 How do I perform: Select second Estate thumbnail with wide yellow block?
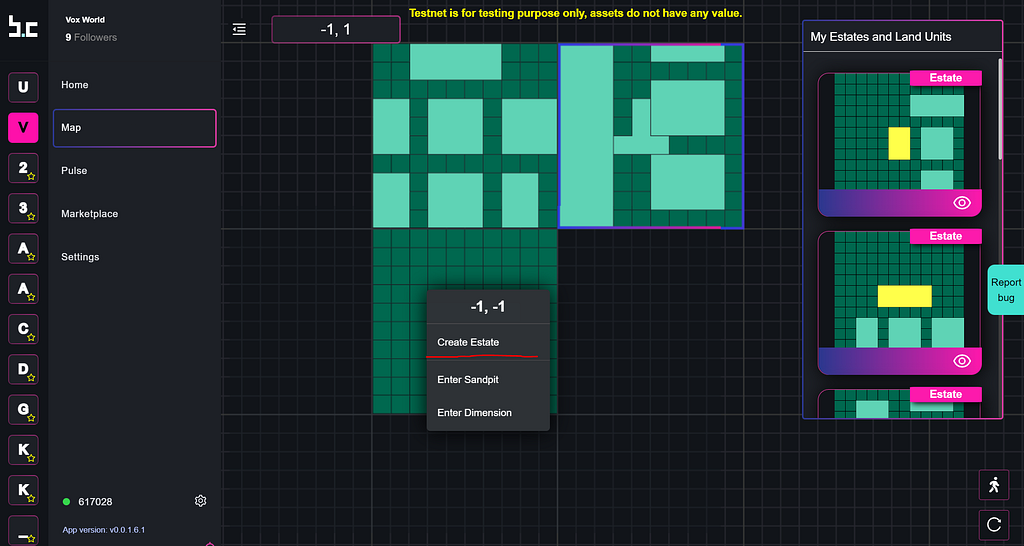[899, 289]
